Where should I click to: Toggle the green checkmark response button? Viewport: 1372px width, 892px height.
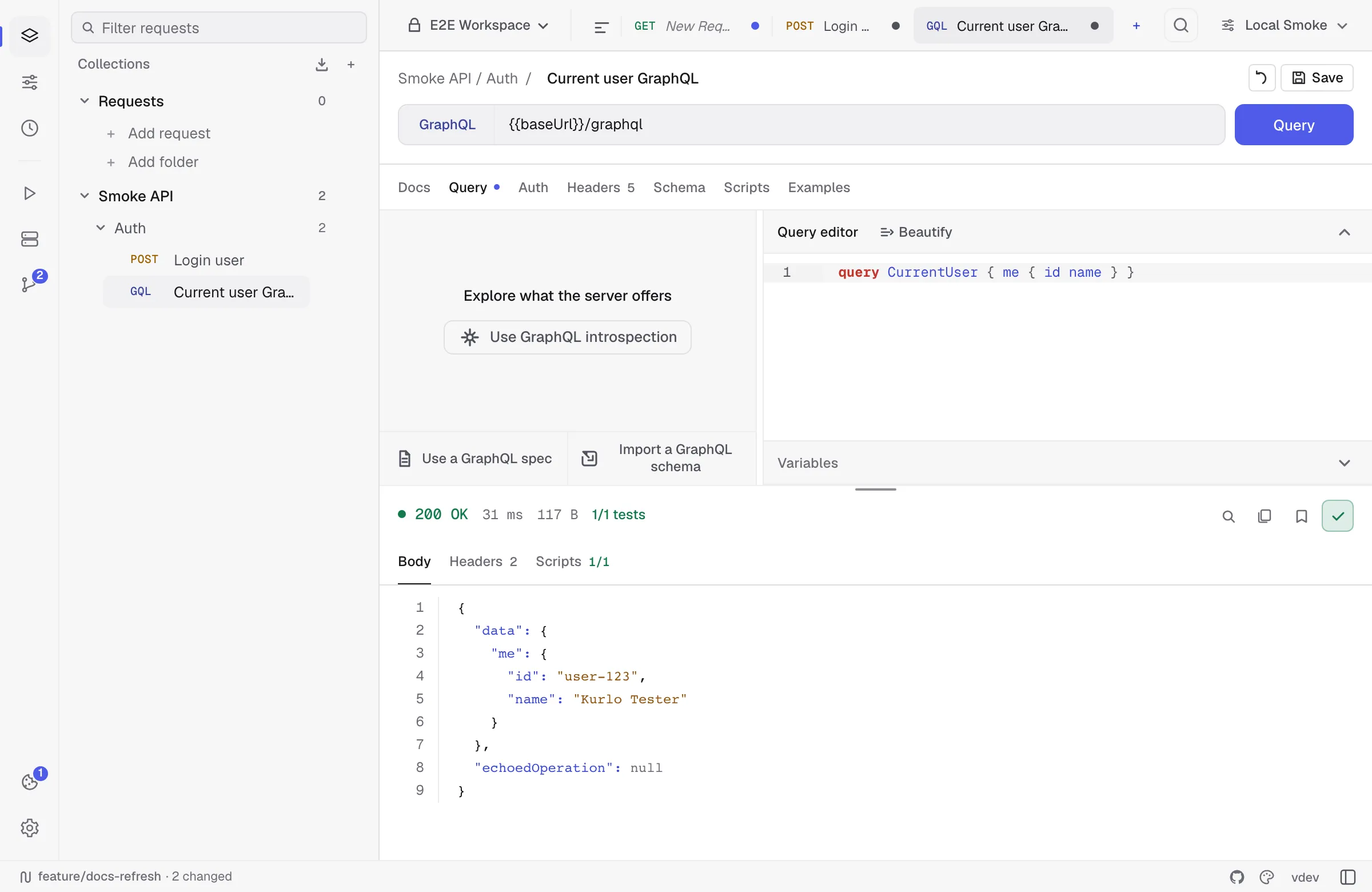(x=1337, y=516)
